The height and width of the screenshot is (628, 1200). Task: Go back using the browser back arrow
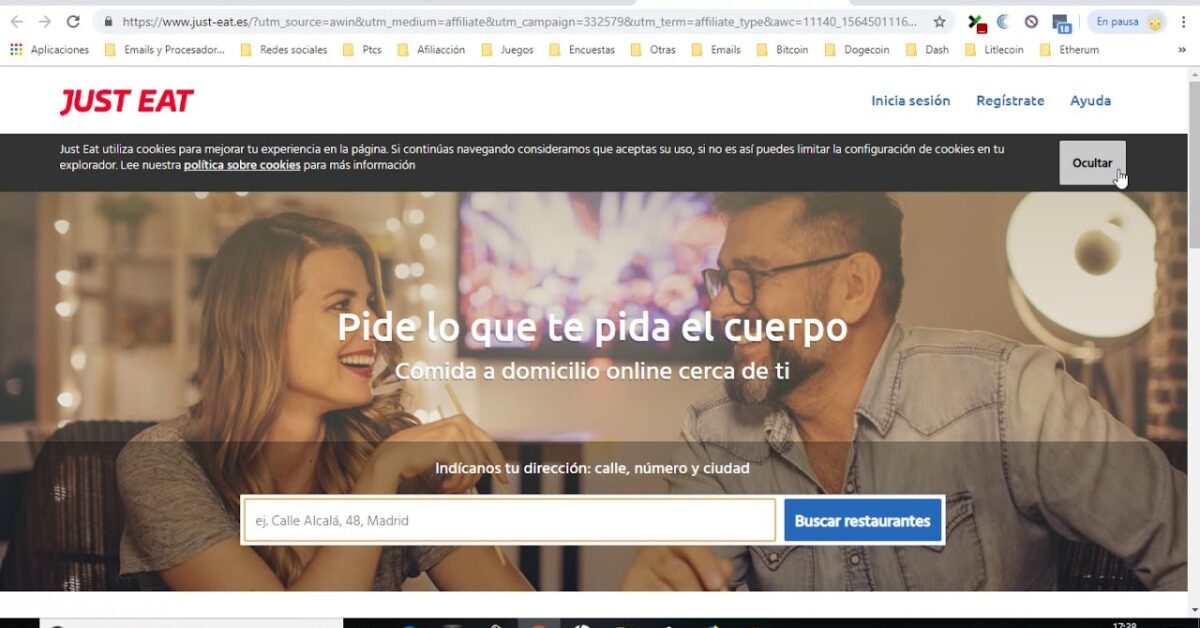pos(17,21)
